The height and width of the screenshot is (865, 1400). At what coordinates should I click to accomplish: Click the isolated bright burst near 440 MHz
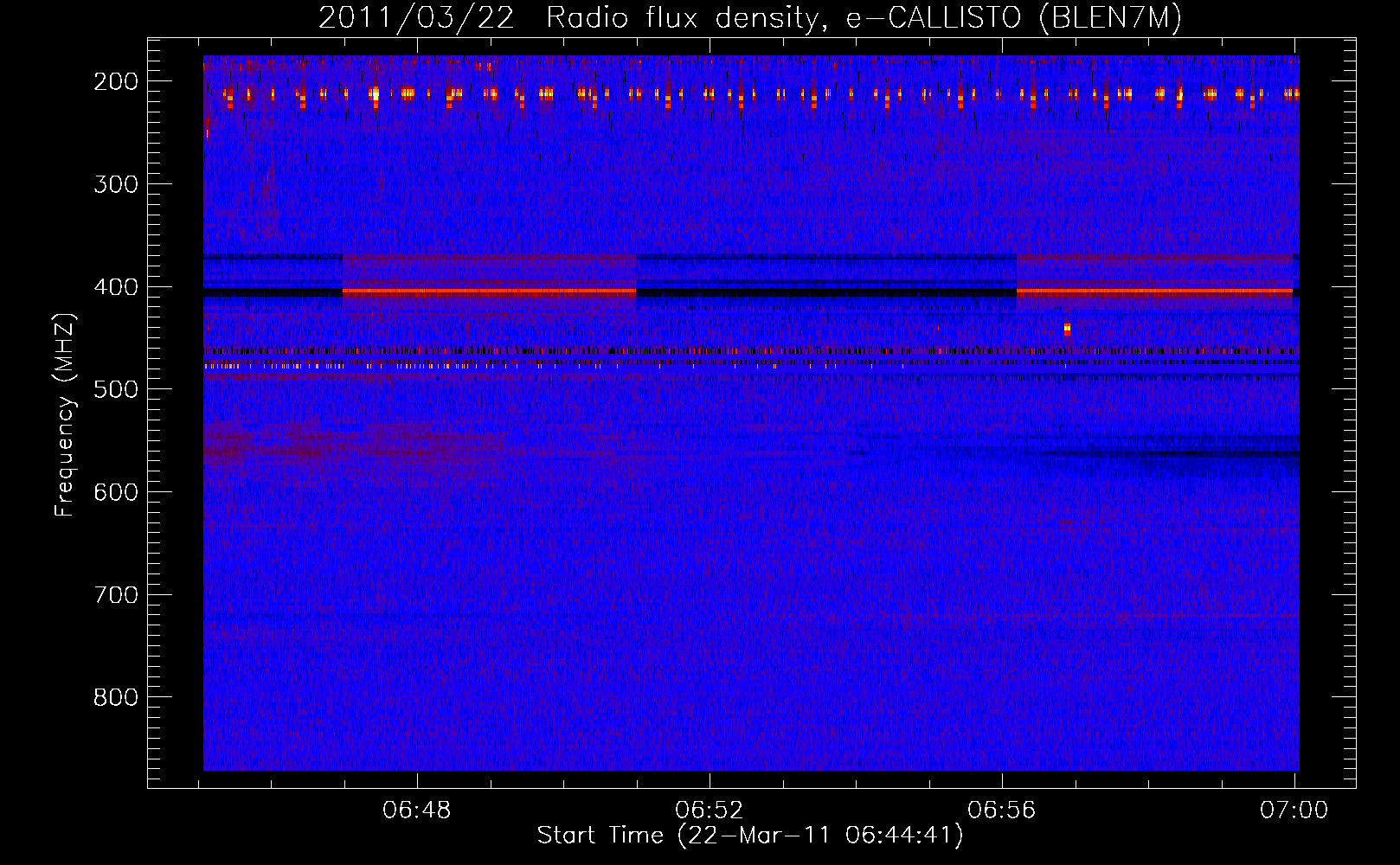[1067, 329]
